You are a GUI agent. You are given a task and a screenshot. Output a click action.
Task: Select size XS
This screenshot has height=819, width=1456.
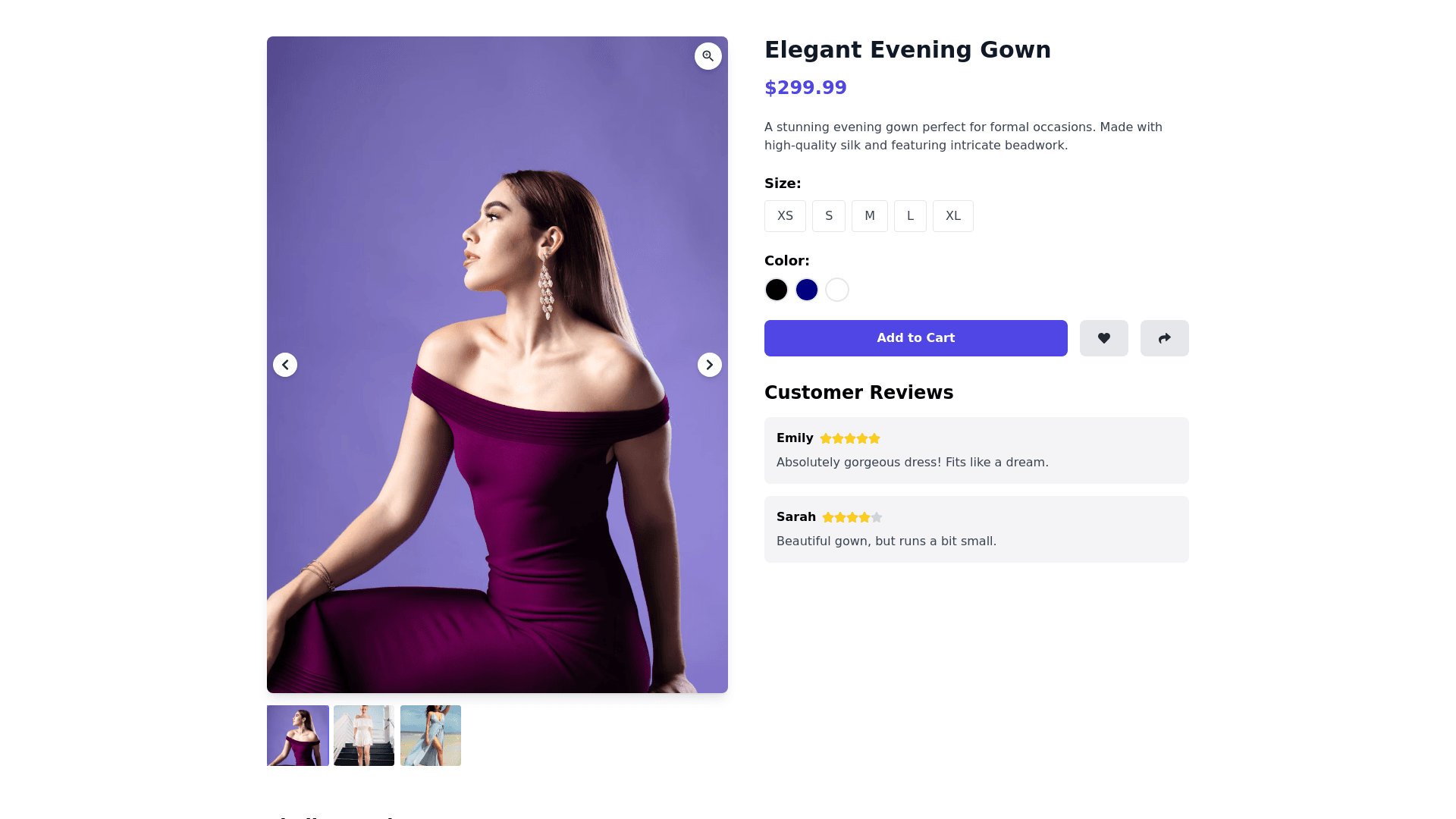pos(785,216)
